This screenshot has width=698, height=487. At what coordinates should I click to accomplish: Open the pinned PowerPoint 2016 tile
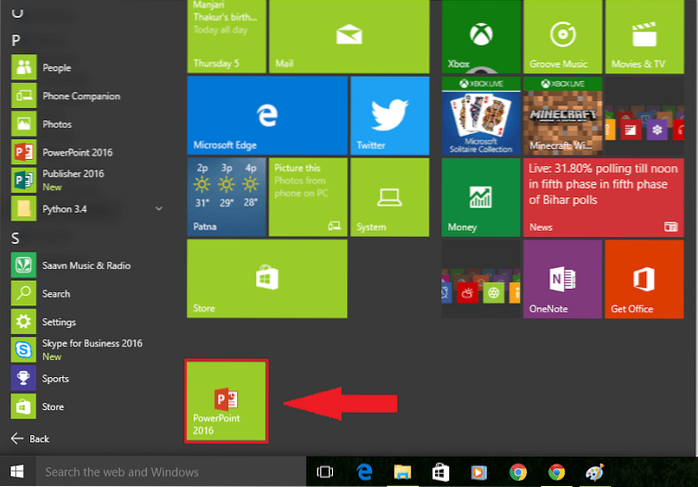(x=226, y=401)
